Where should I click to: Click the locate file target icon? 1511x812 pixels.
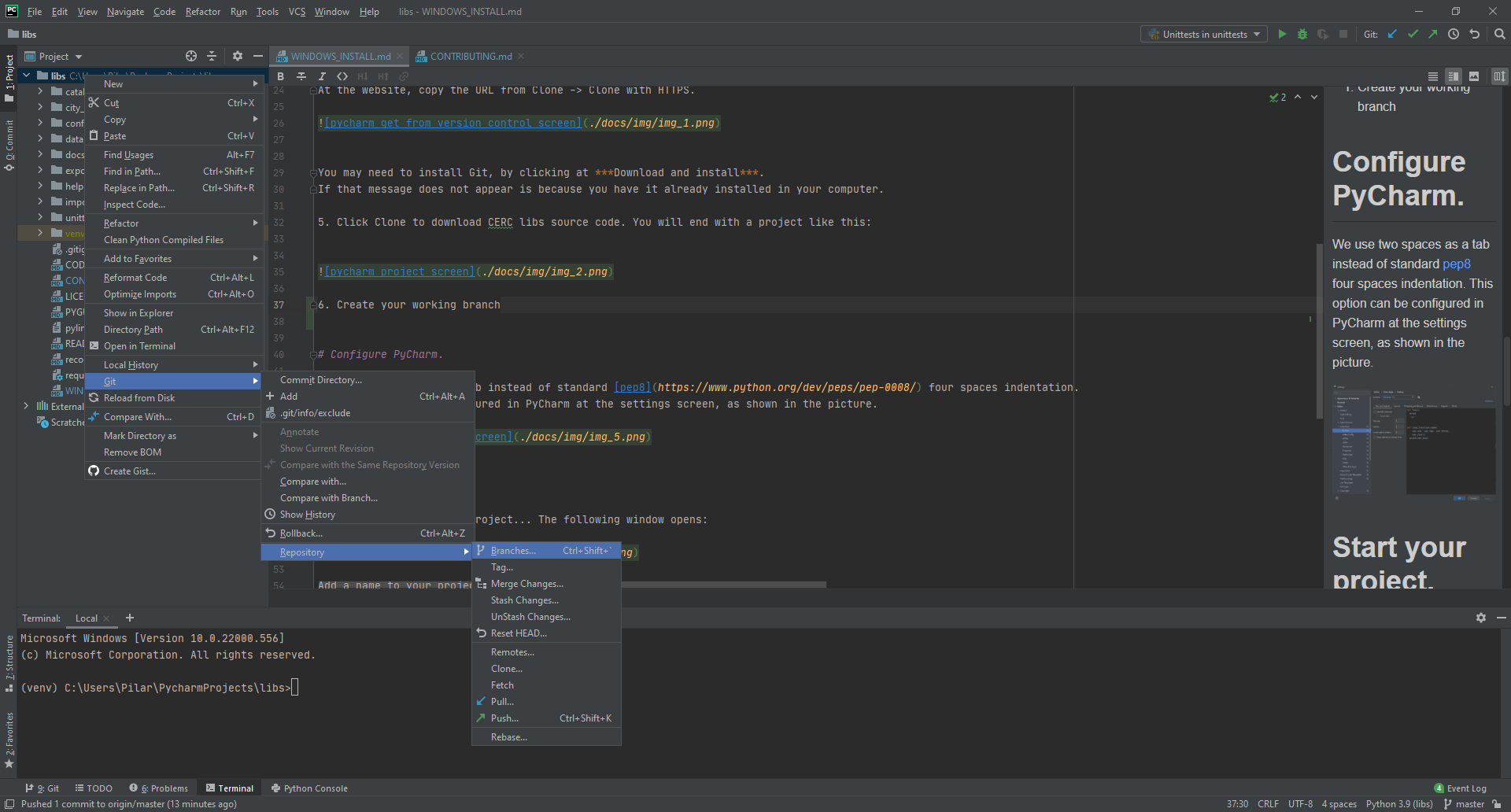pos(191,56)
